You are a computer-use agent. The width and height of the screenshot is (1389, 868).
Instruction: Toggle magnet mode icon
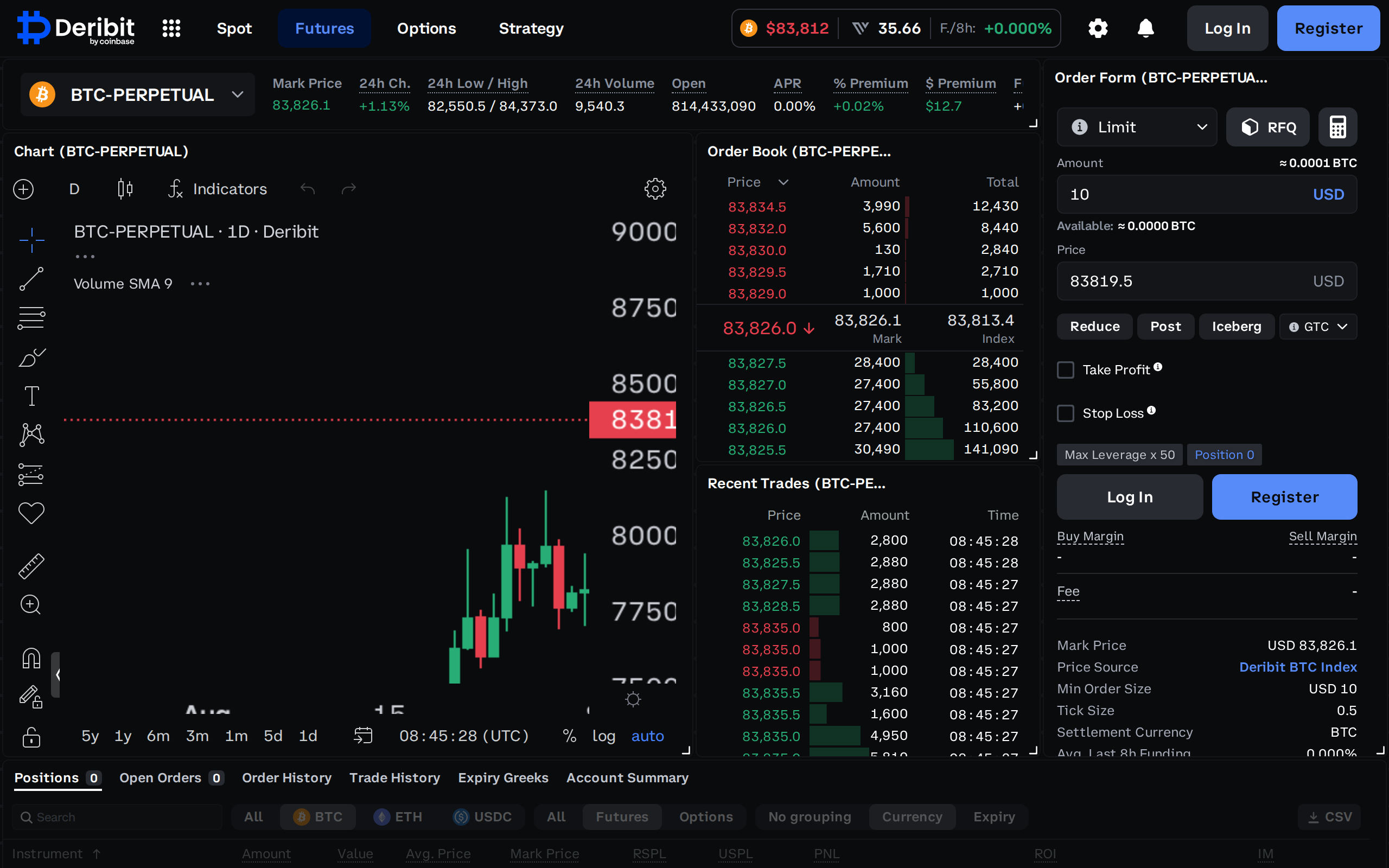coord(31,658)
